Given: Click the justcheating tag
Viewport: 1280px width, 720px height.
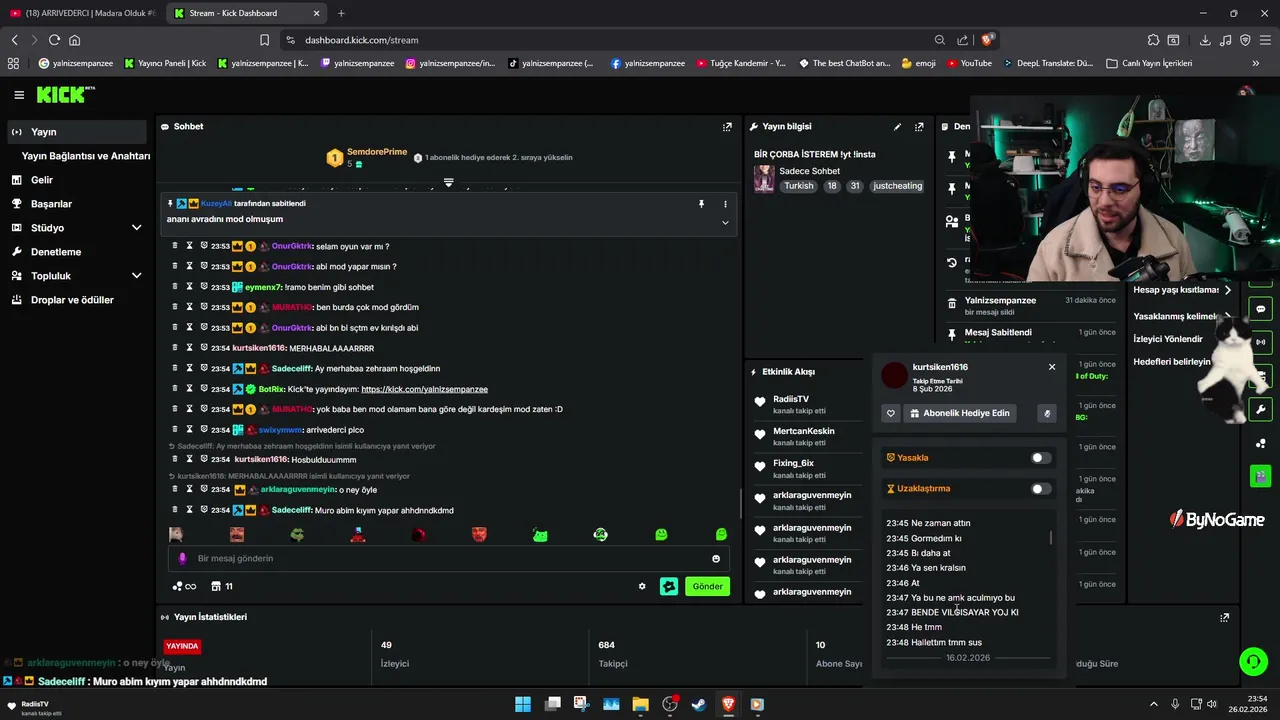Looking at the screenshot, I should tap(898, 186).
